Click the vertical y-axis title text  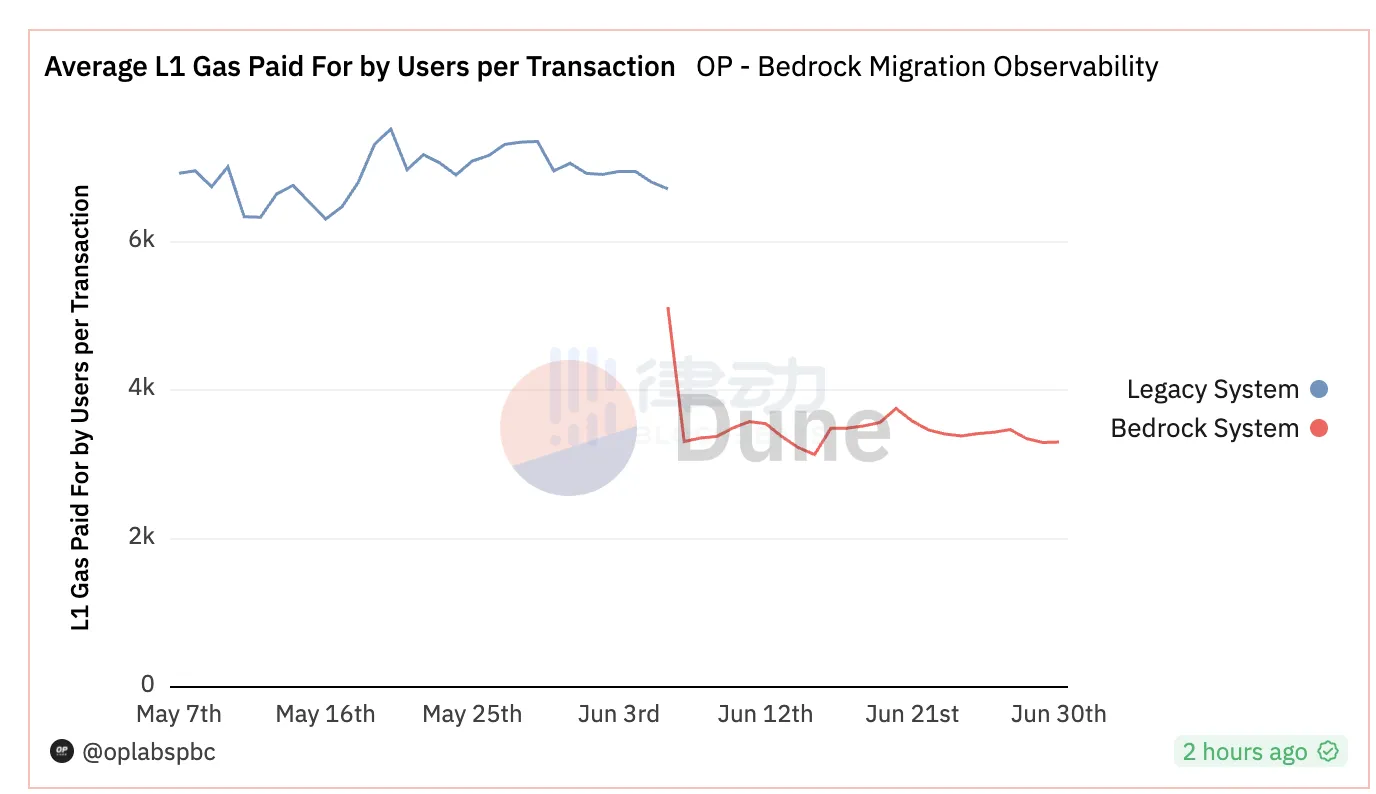(81, 407)
